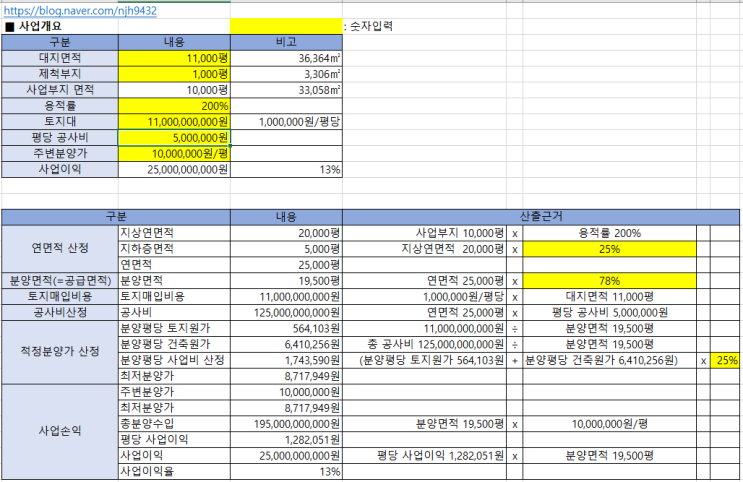Click the 비고 column header

[286, 42]
